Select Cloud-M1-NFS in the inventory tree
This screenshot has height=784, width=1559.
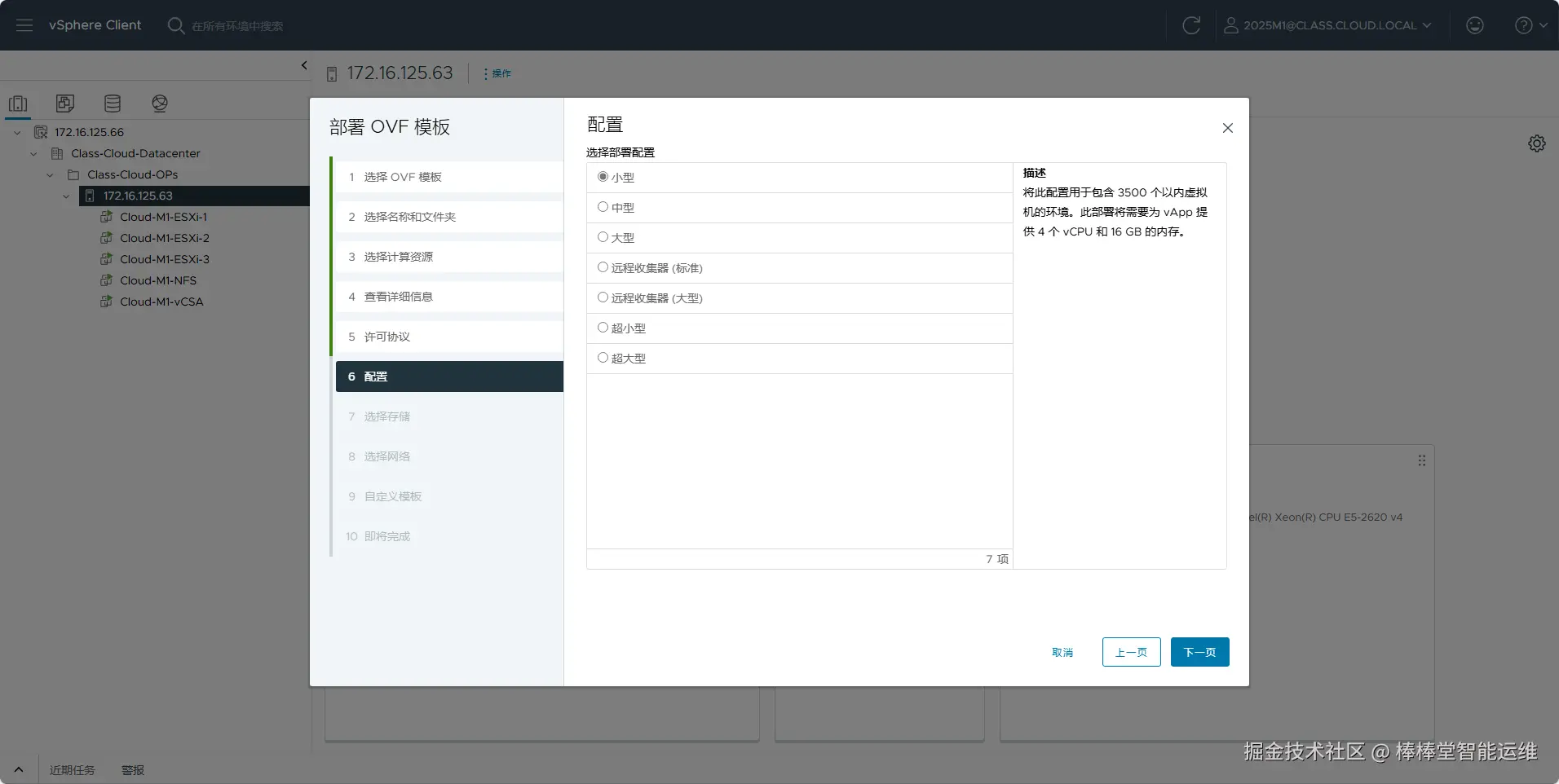coord(158,280)
